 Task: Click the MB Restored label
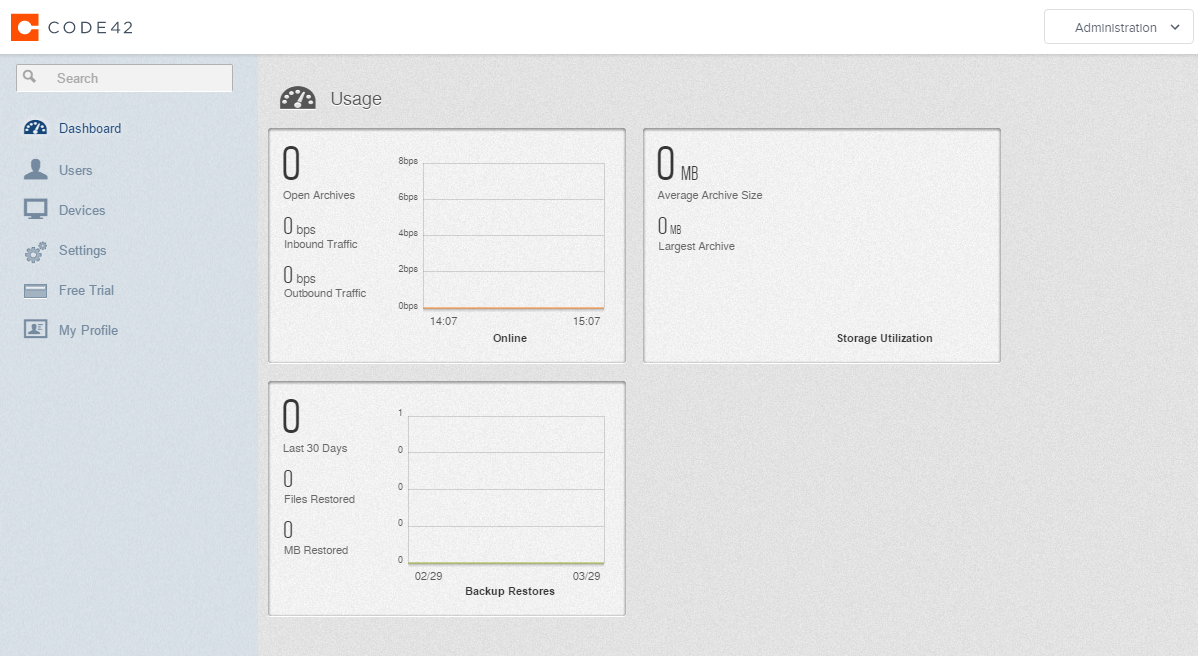[316, 551]
